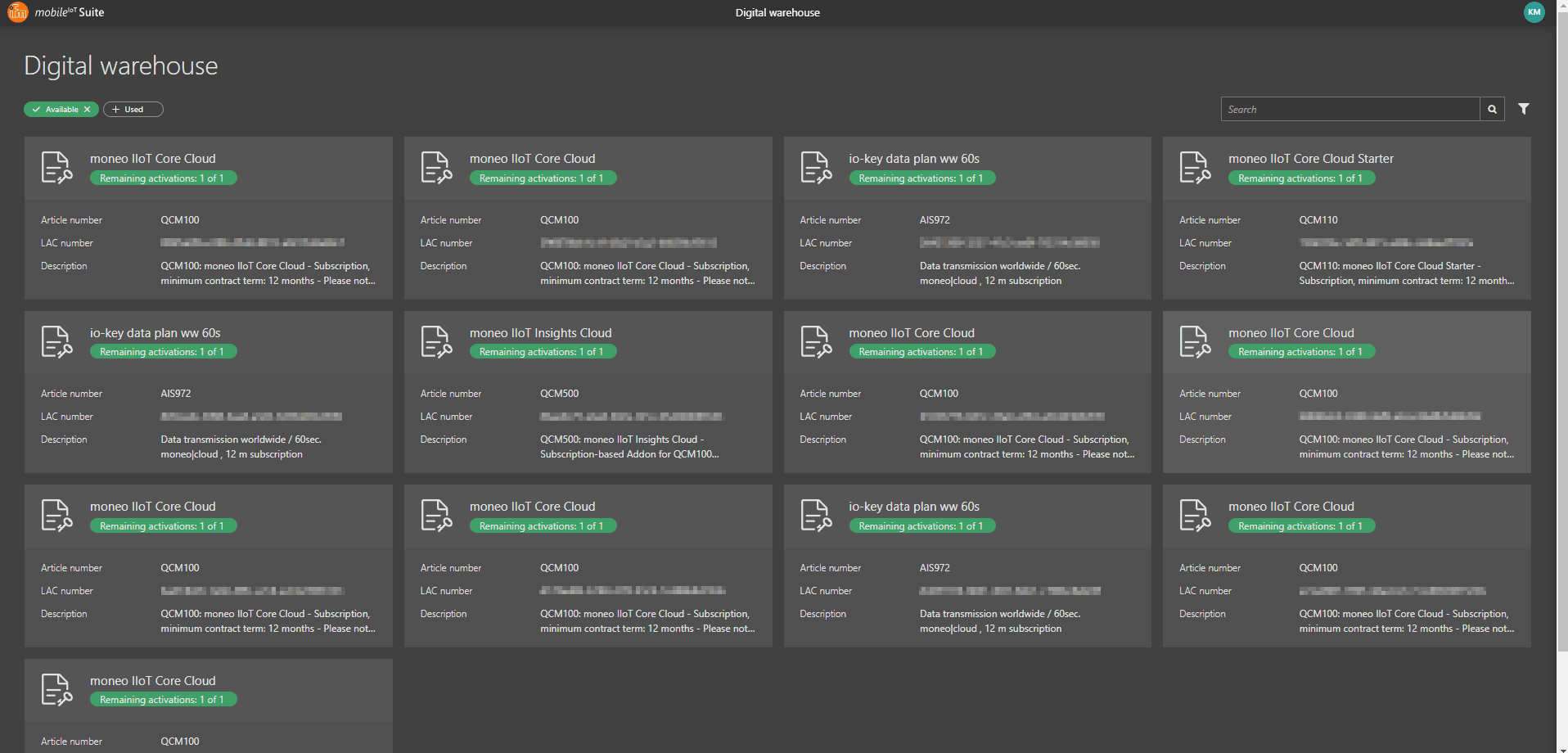Open the KM user avatar menu
The width and height of the screenshot is (1568, 753).
pyautogui.click(x=1534, y=12)
